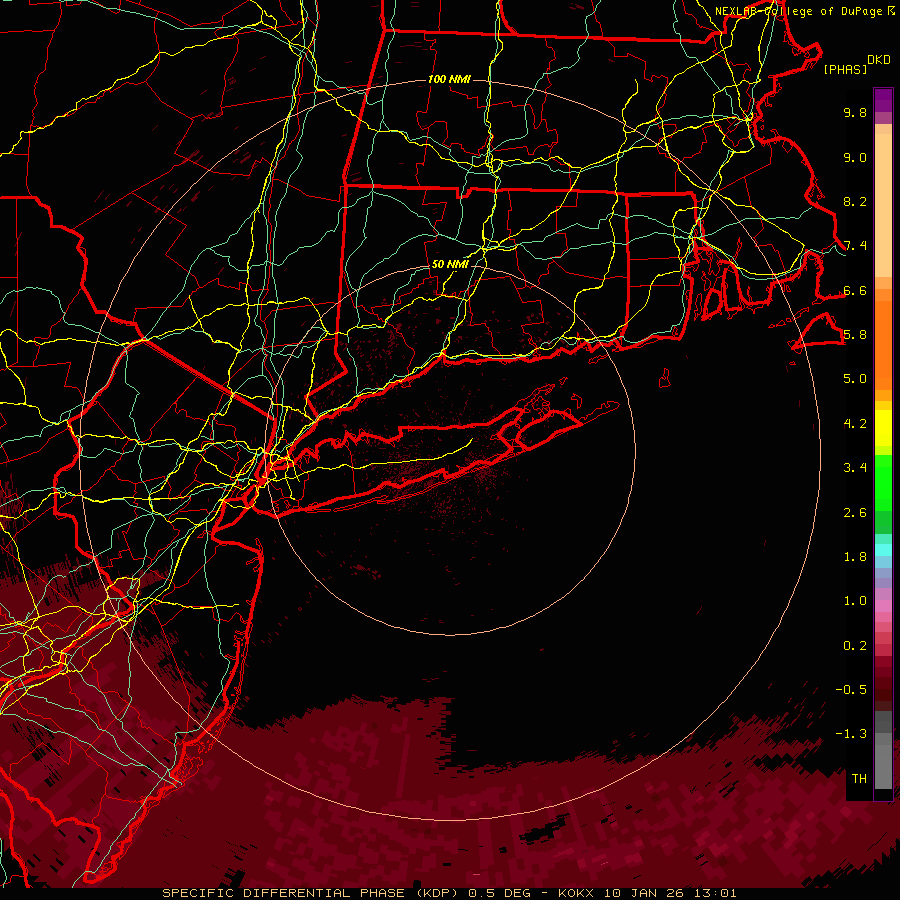Click the -1.3 value on the color scale

coord(851,734)
